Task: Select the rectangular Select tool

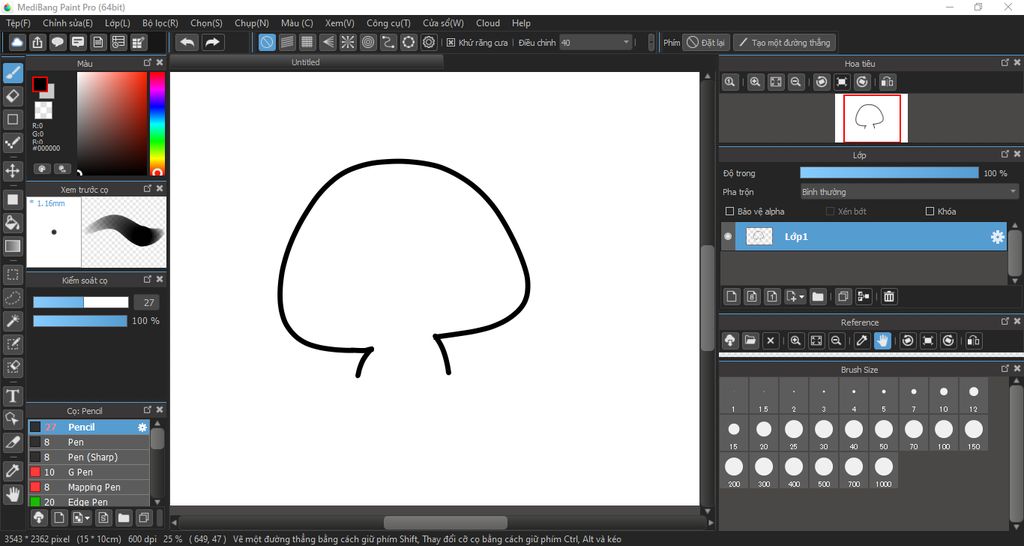Action: point(12,274)
